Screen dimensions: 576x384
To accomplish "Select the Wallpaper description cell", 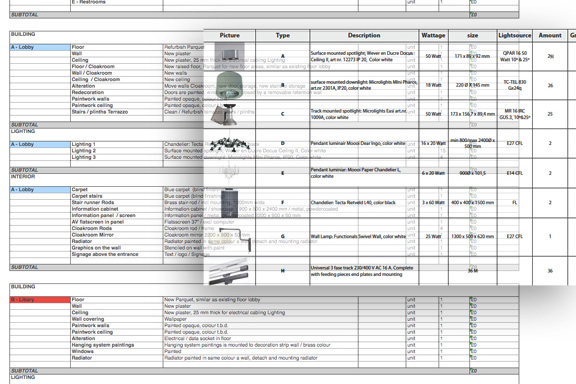I will pos(261,319).
